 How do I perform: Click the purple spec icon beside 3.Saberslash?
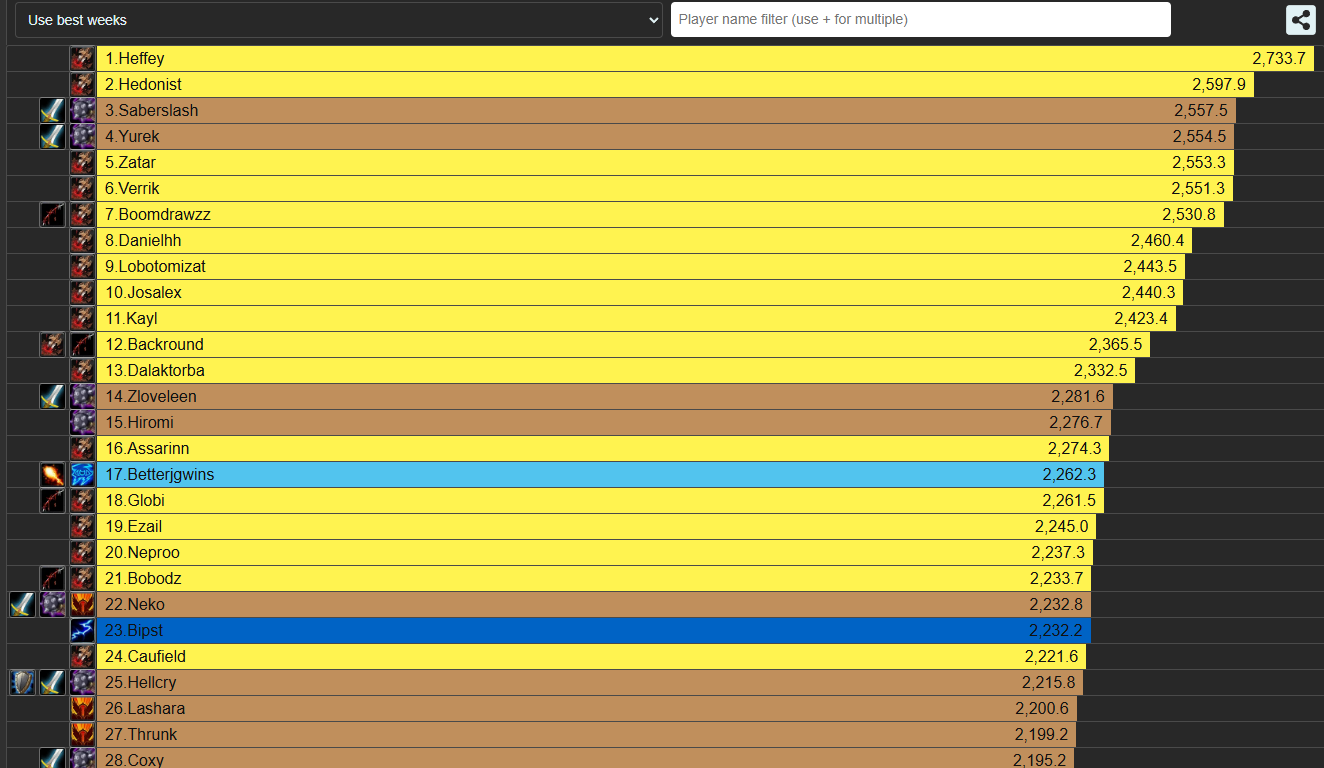pos(83,110)
